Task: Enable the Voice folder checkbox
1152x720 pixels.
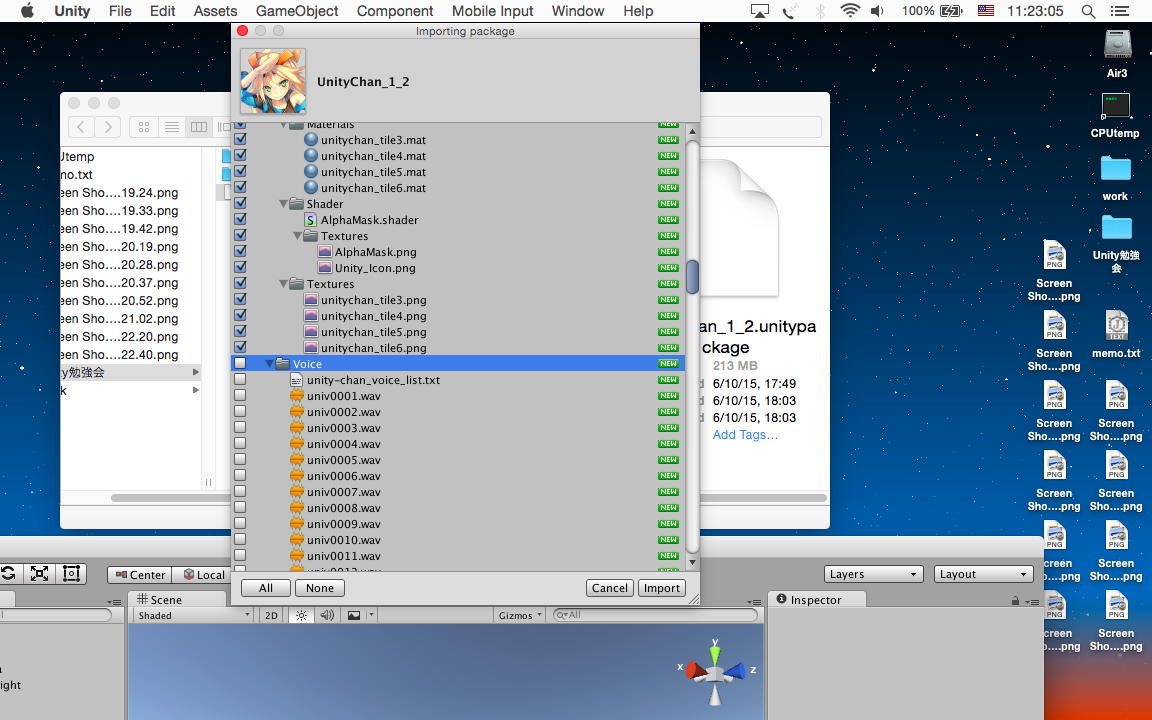Action: click(x=240, y=364)
